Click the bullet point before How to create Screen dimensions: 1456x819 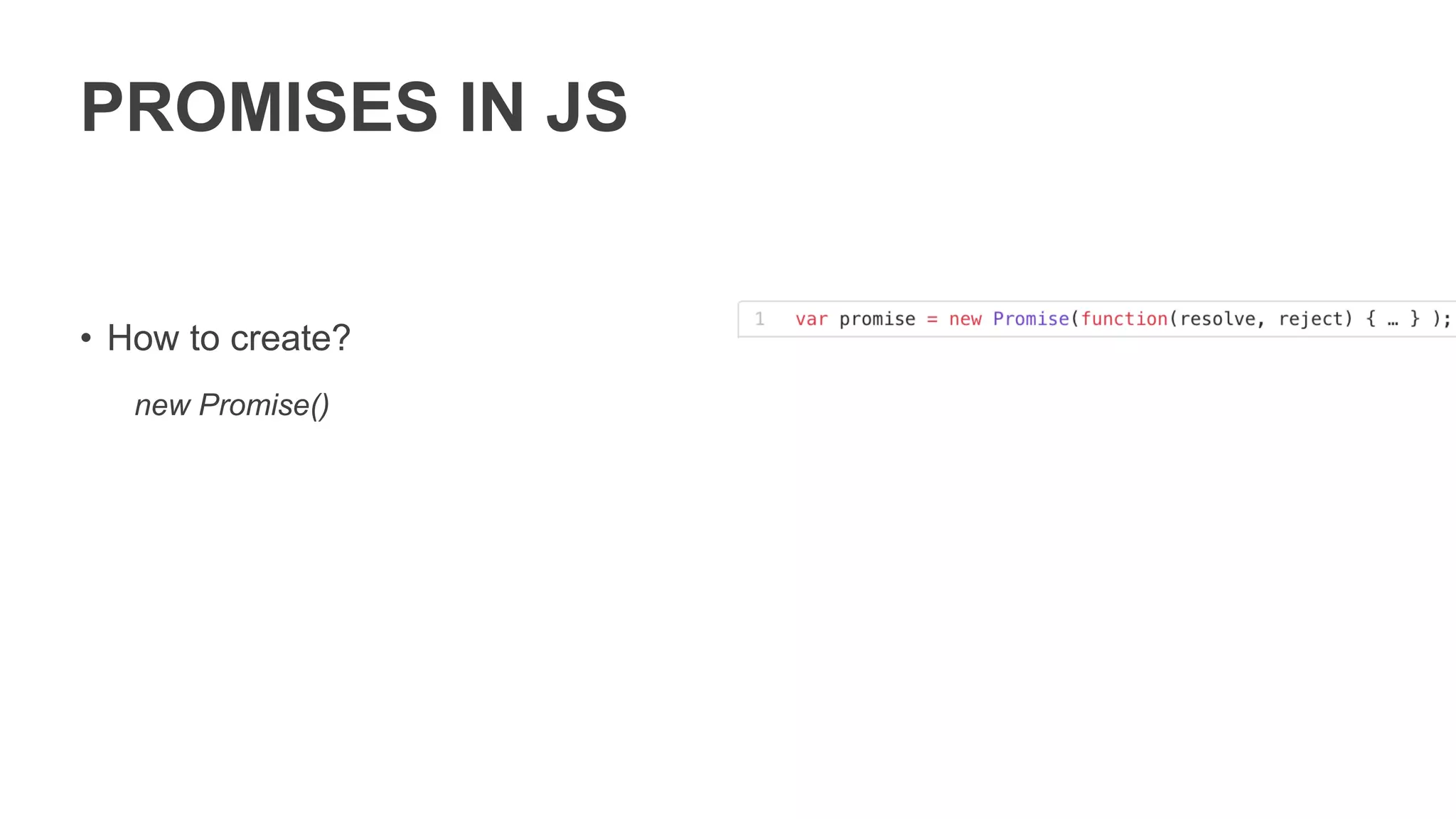pyautogui.click(x=86, y=338)
